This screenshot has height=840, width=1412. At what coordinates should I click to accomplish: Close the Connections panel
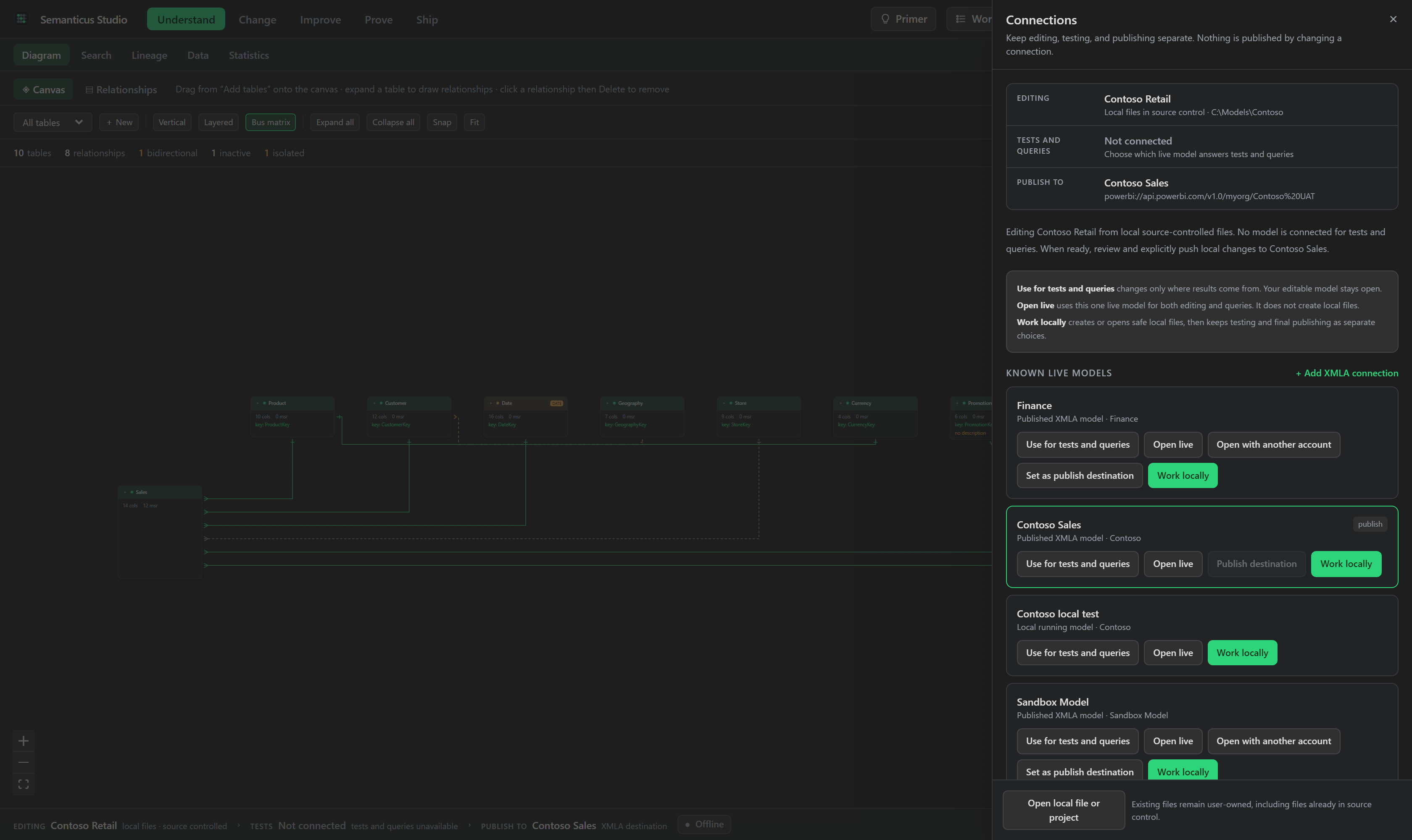1393,19
